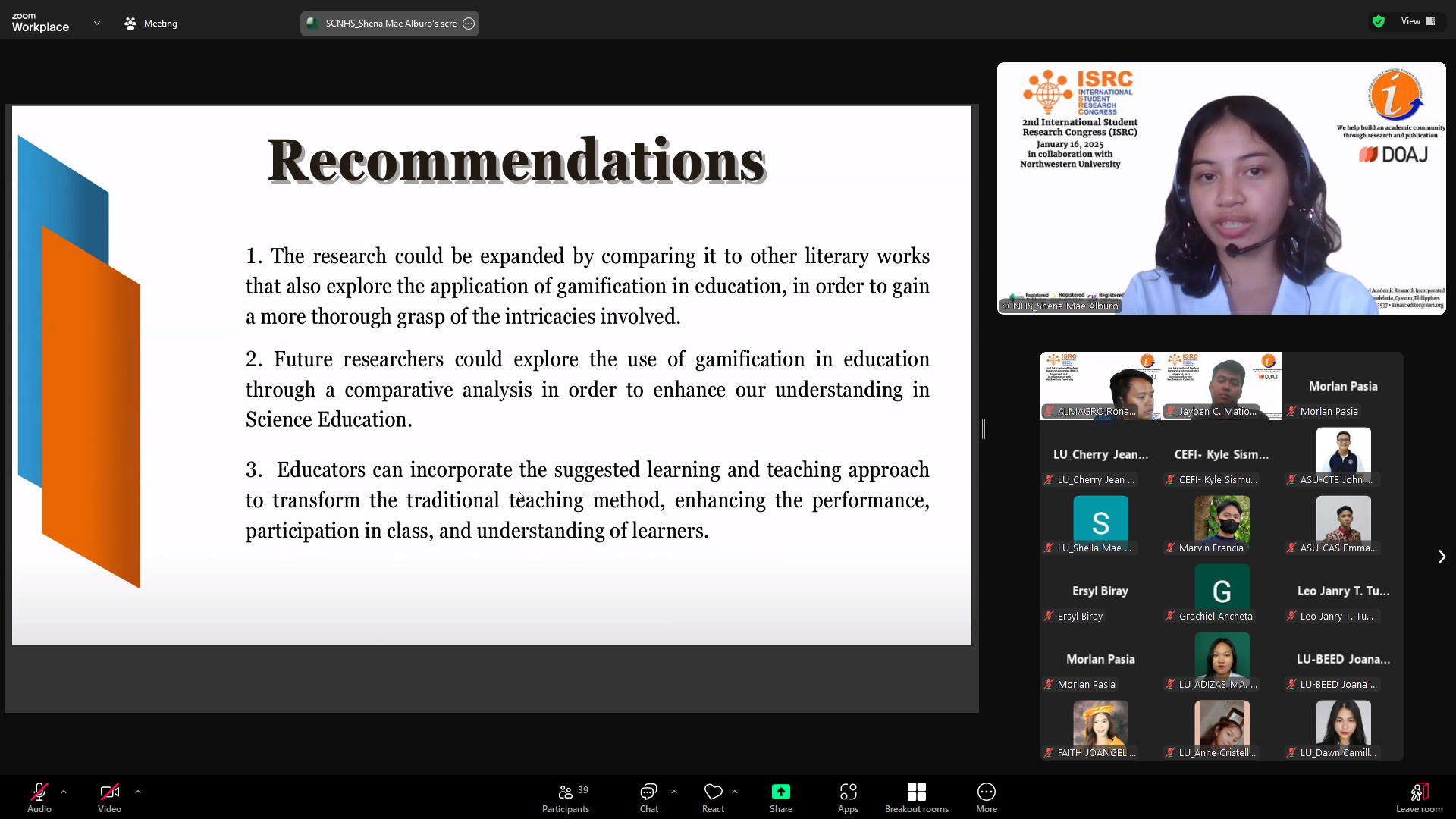
Task: Select the Meeting tab
Action: tap(151, 24)
